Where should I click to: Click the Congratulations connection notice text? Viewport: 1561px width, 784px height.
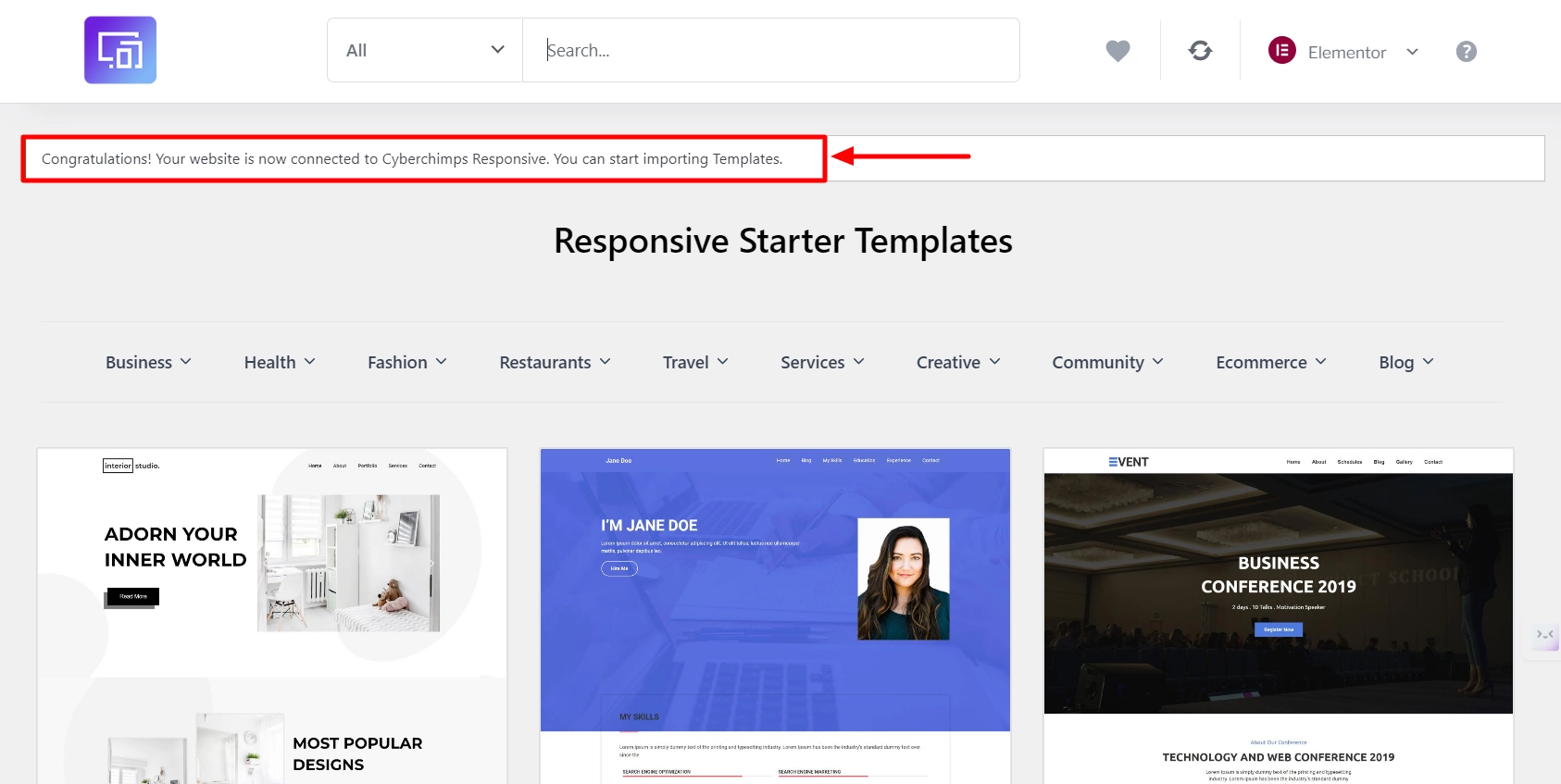click(x=412, y=159)
